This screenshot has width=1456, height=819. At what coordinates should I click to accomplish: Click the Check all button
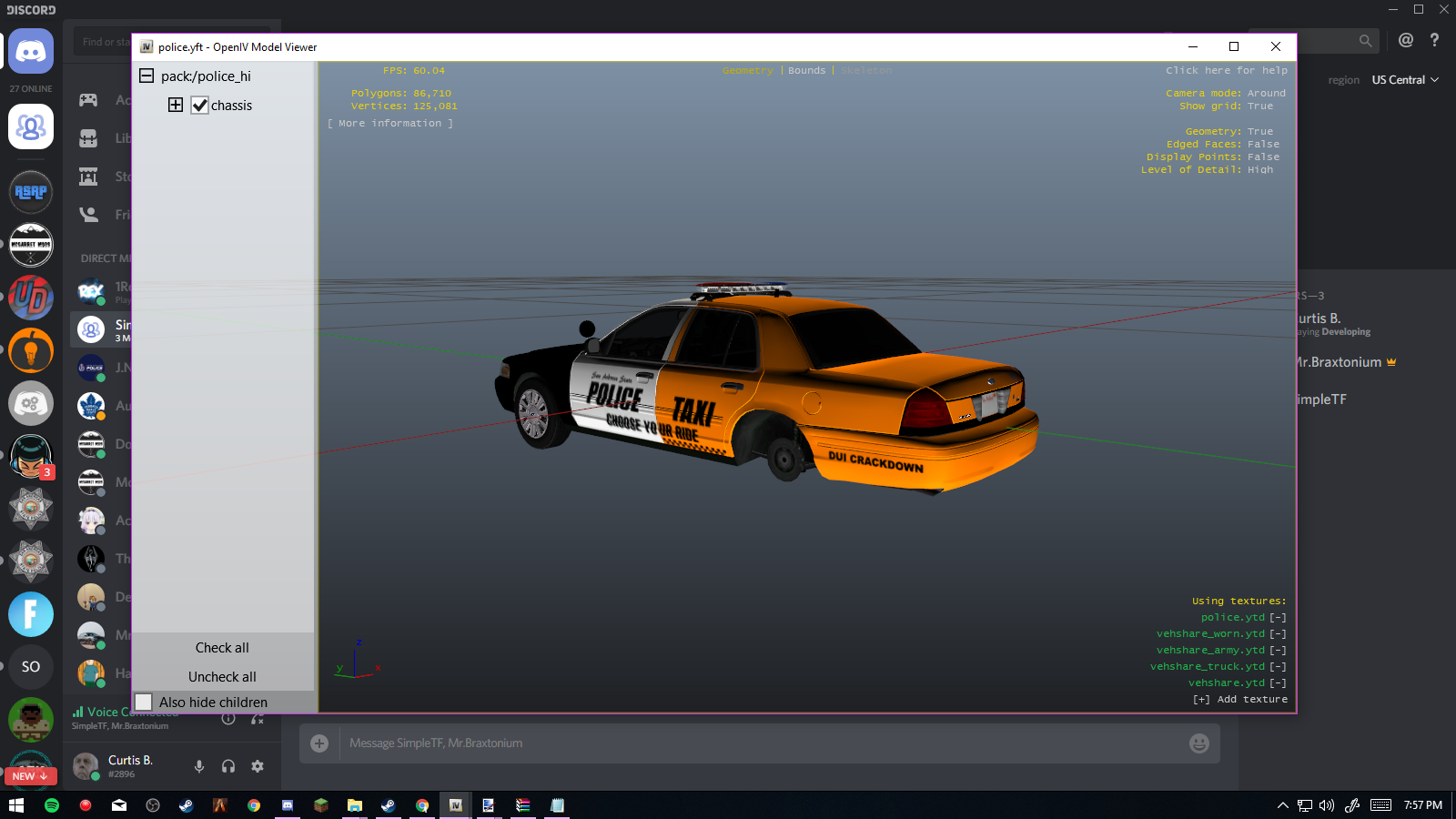pos(222,648)
